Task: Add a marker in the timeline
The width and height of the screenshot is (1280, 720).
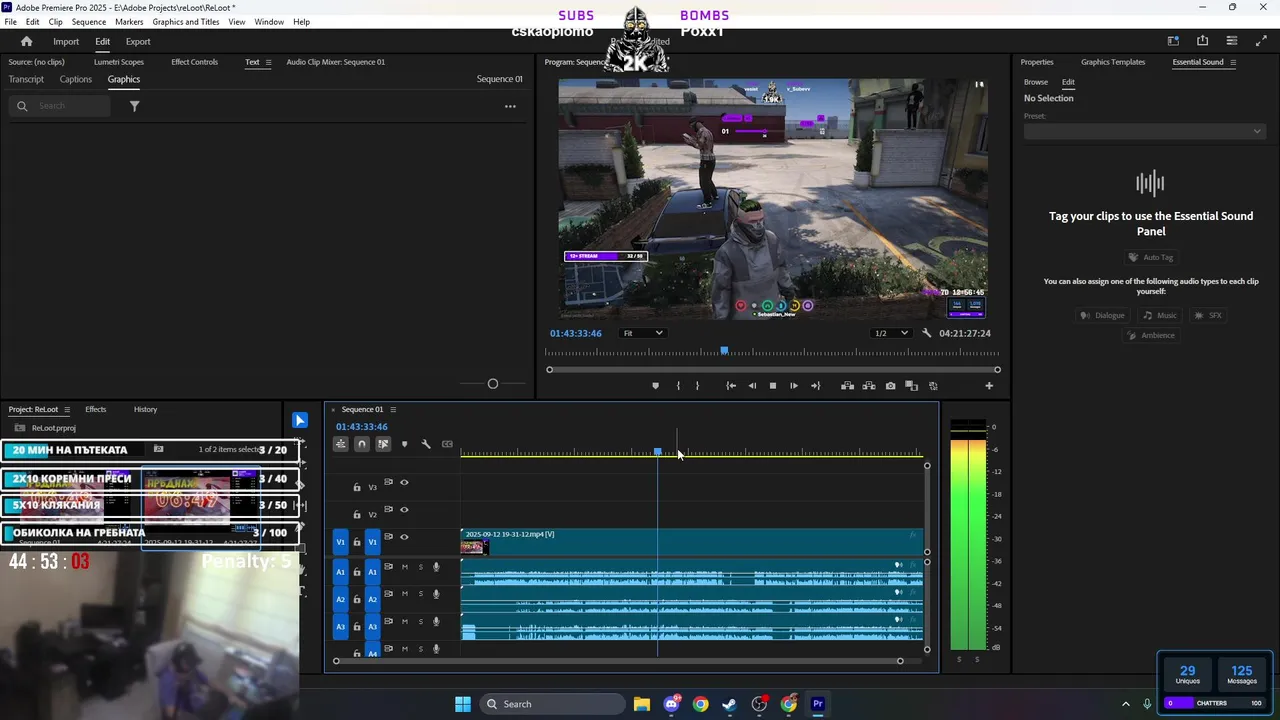Action: click(404, 444)
